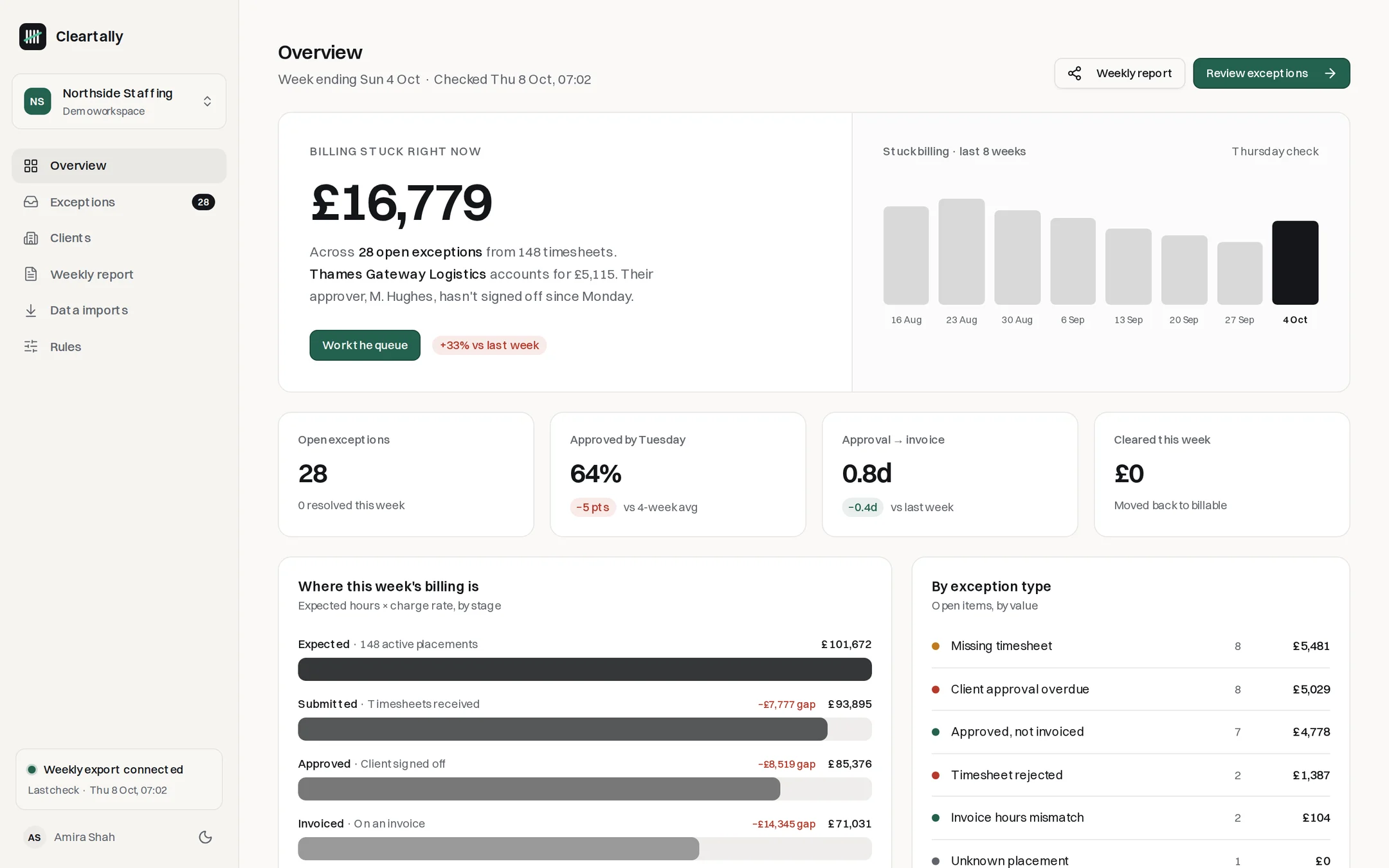Click the -0.4d change badge
1389x868 pixels.
click(x=862, y=507)
